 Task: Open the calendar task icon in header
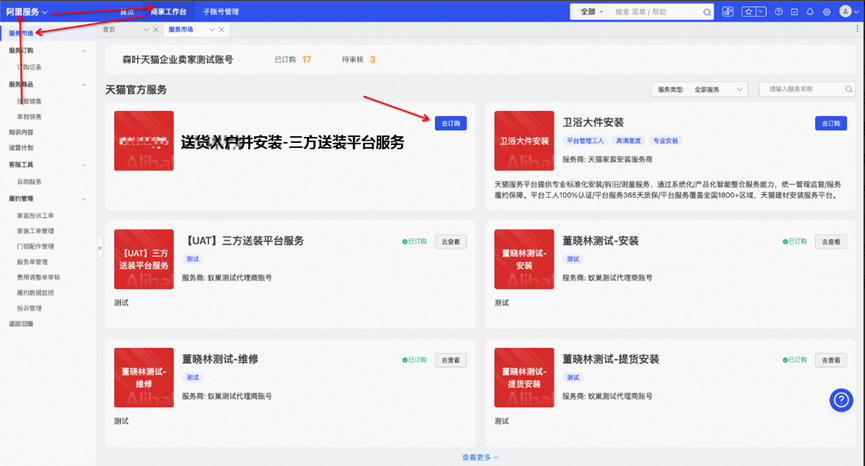794,12
